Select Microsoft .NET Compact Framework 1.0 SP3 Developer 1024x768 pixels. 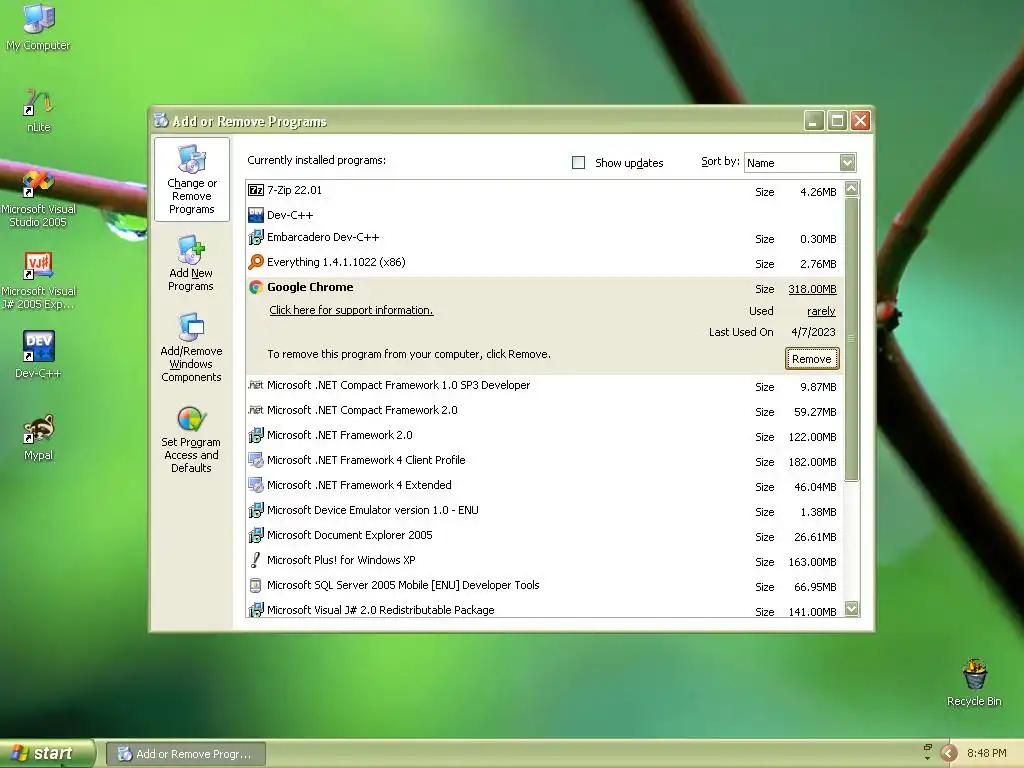545,386
